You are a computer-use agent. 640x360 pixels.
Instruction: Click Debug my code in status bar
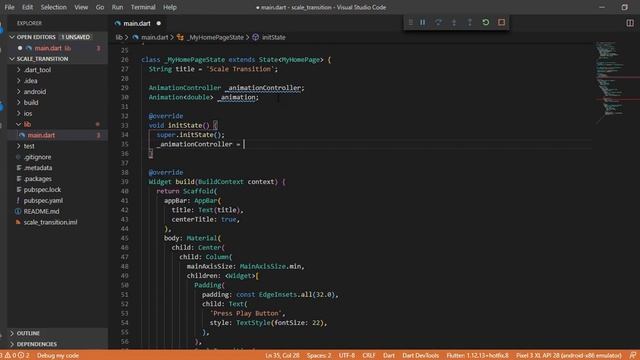(58, 356)
